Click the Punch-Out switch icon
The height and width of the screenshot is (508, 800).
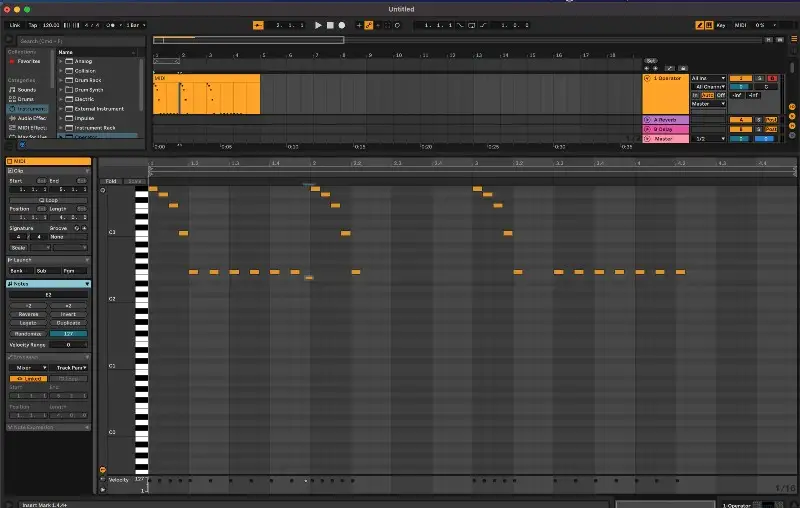[x=483, y=25]
